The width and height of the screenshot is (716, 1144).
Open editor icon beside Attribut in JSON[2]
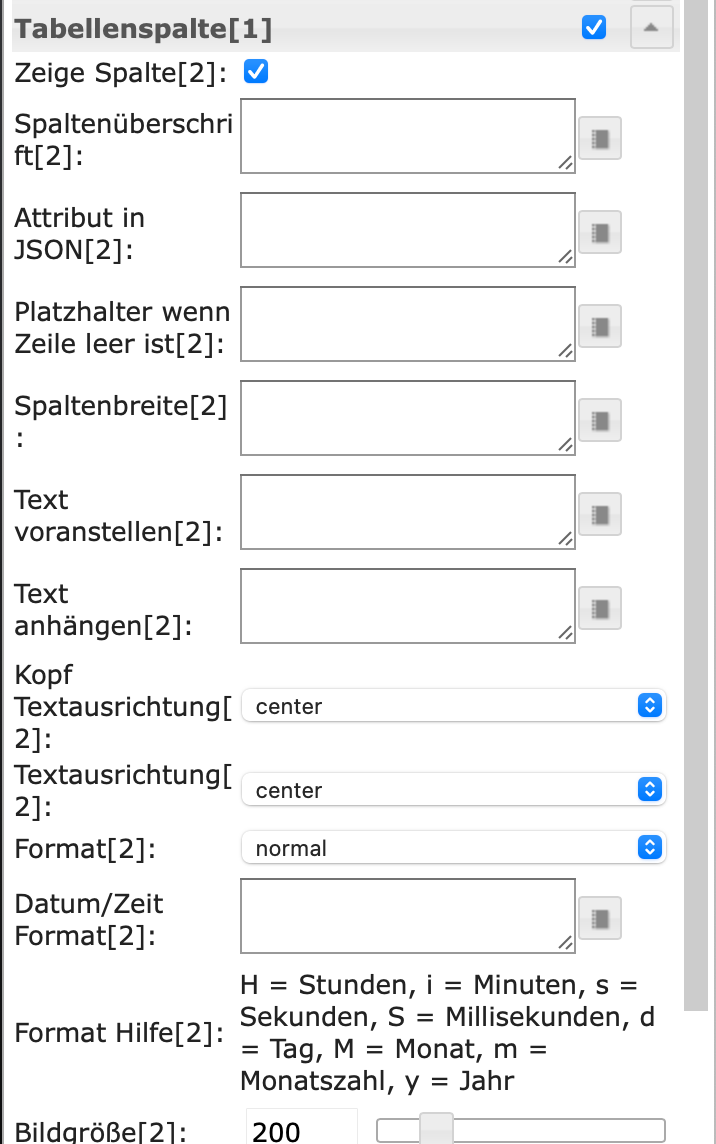(x=600, y=232)
